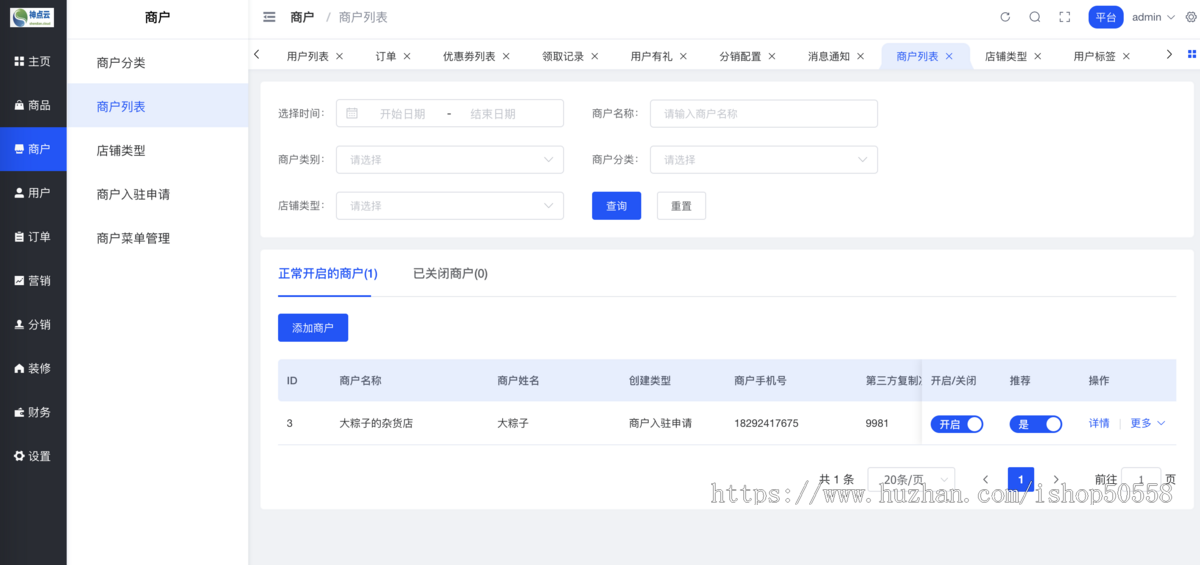
Task: Click the 前往 page number input
Action: (x=1142, y=480)
